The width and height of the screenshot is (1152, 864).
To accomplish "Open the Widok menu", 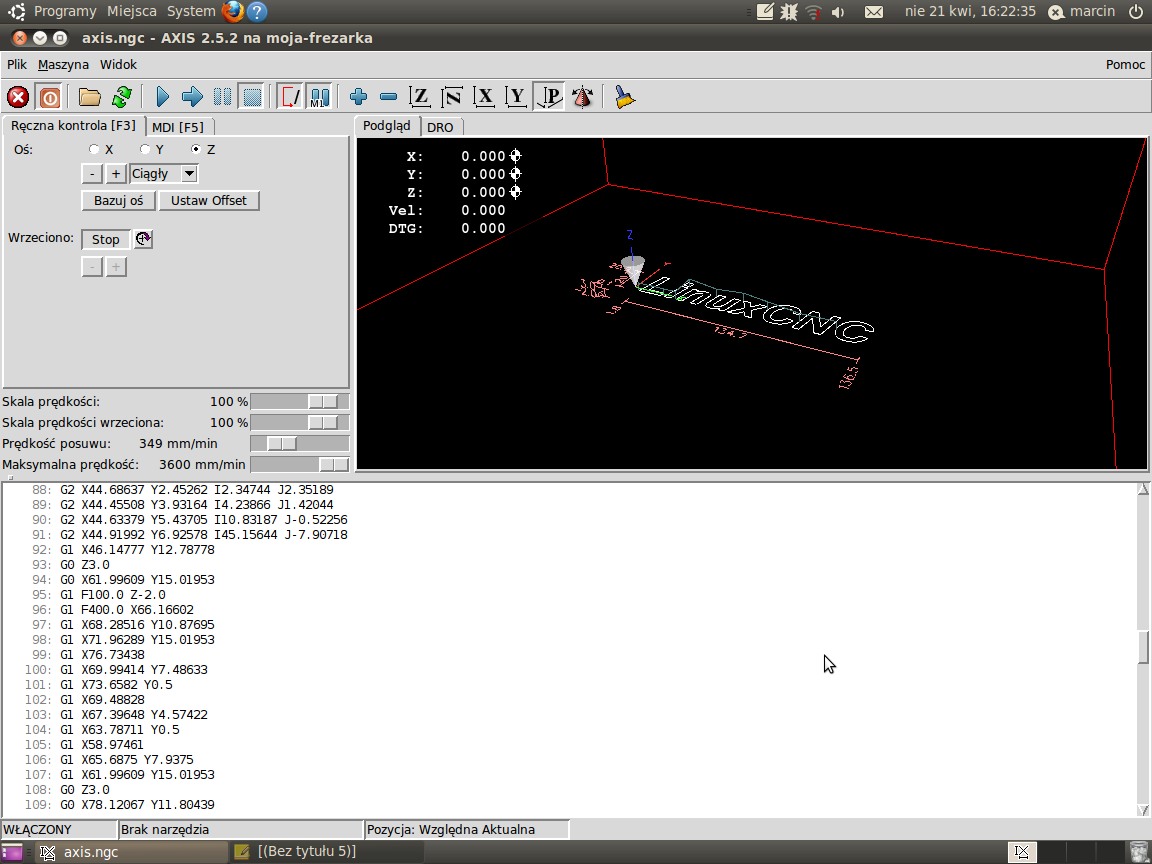I will point(118,65).
